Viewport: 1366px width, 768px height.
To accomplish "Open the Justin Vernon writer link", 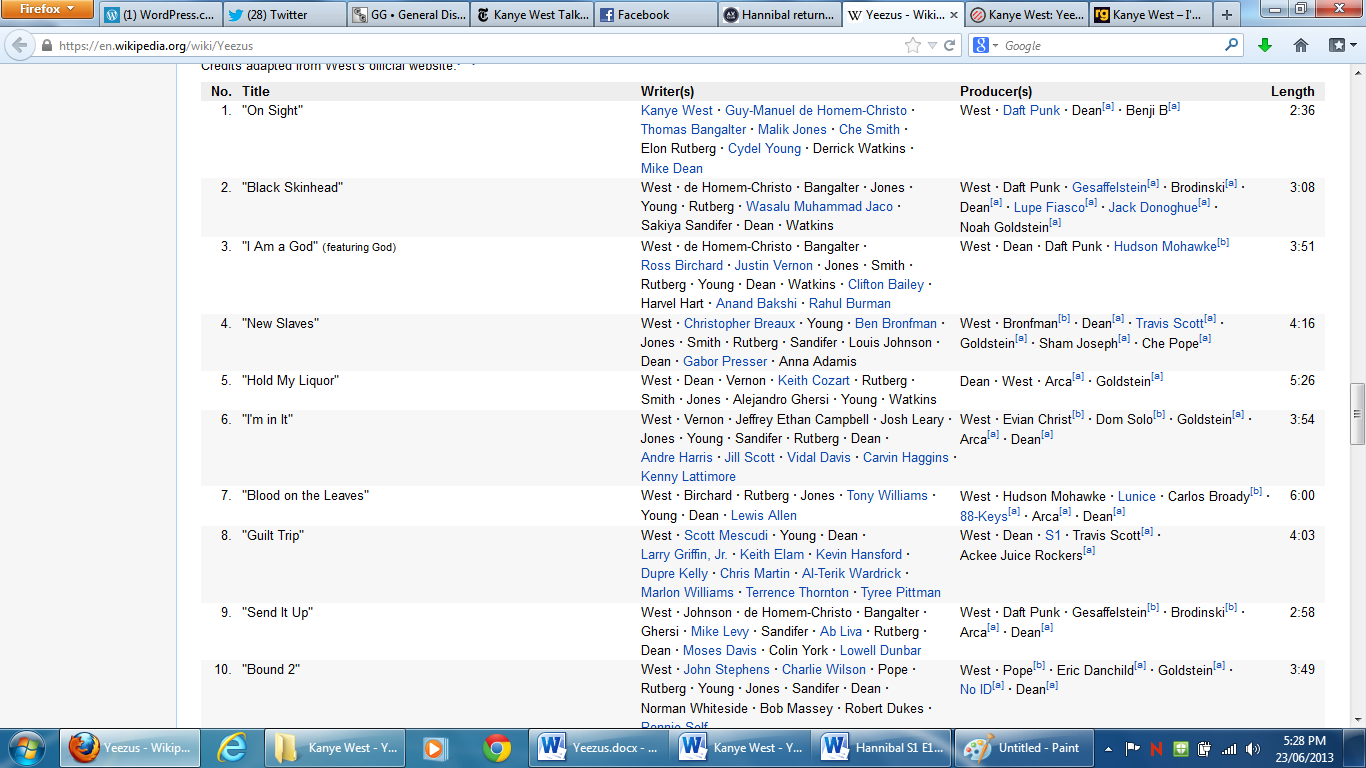I will click(770, 266).
